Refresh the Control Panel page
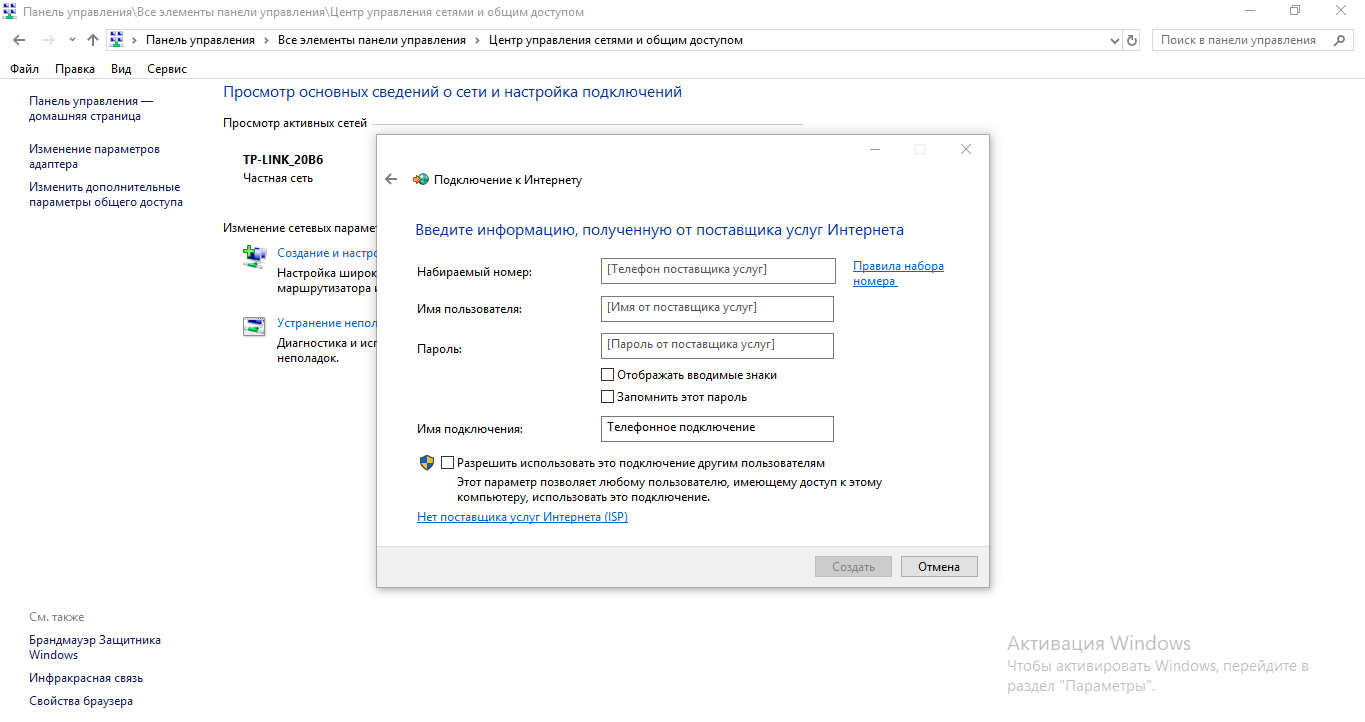The height and width of the screenshot is (722, 1365). coord(1132,40)
